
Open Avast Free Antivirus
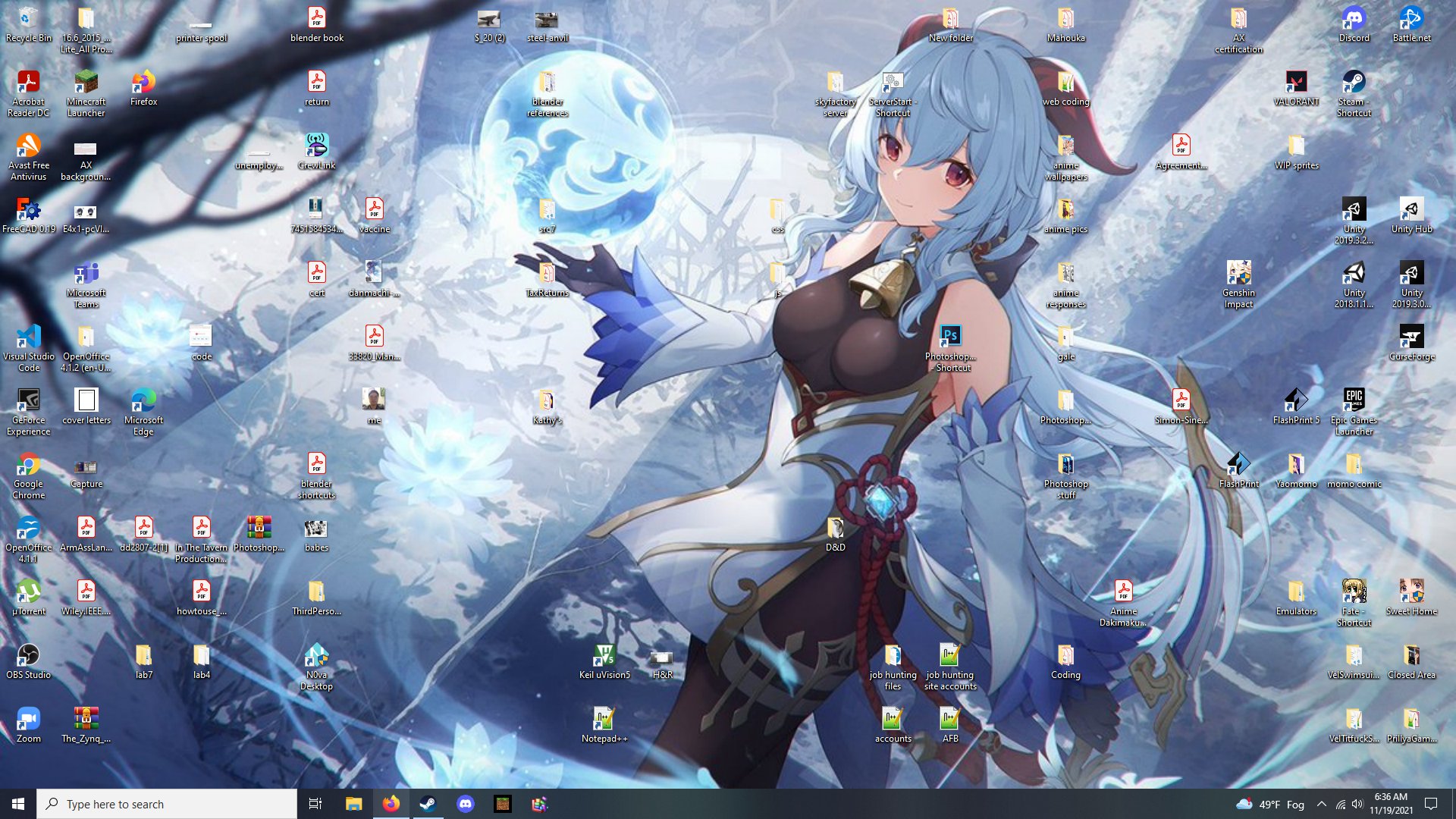pyautogui.click(x=28, y=157)
